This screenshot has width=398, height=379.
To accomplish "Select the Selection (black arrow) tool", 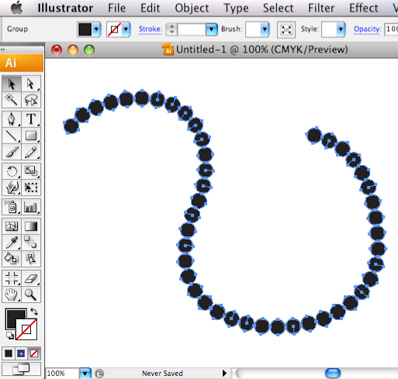I will (12, 84).
